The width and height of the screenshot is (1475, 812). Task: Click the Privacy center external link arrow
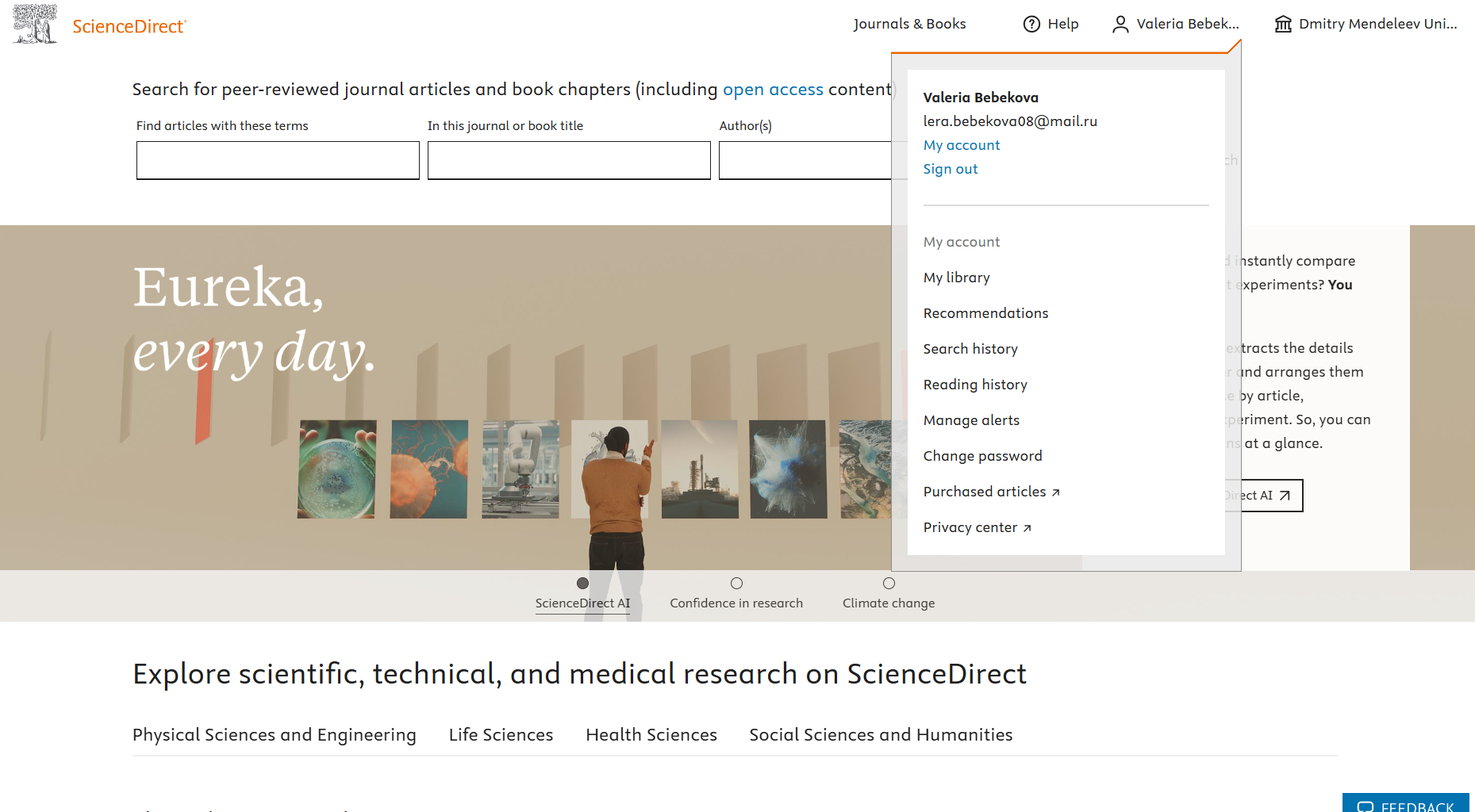tap(1027, 528)
